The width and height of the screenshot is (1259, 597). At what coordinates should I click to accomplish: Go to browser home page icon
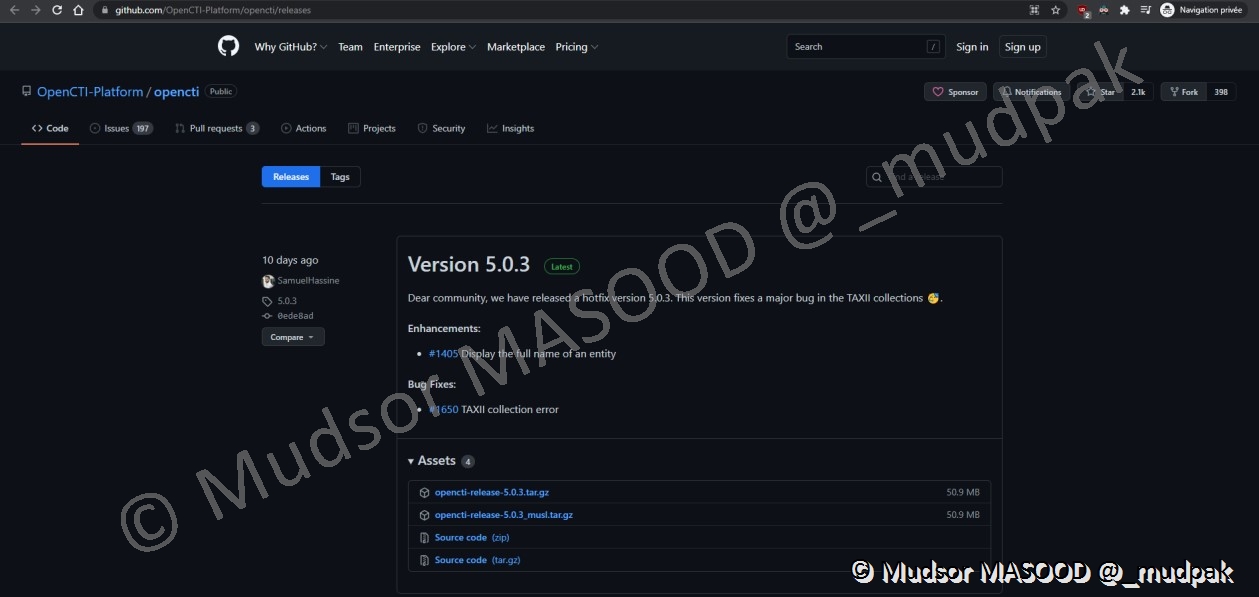click(x=79, y=10)
